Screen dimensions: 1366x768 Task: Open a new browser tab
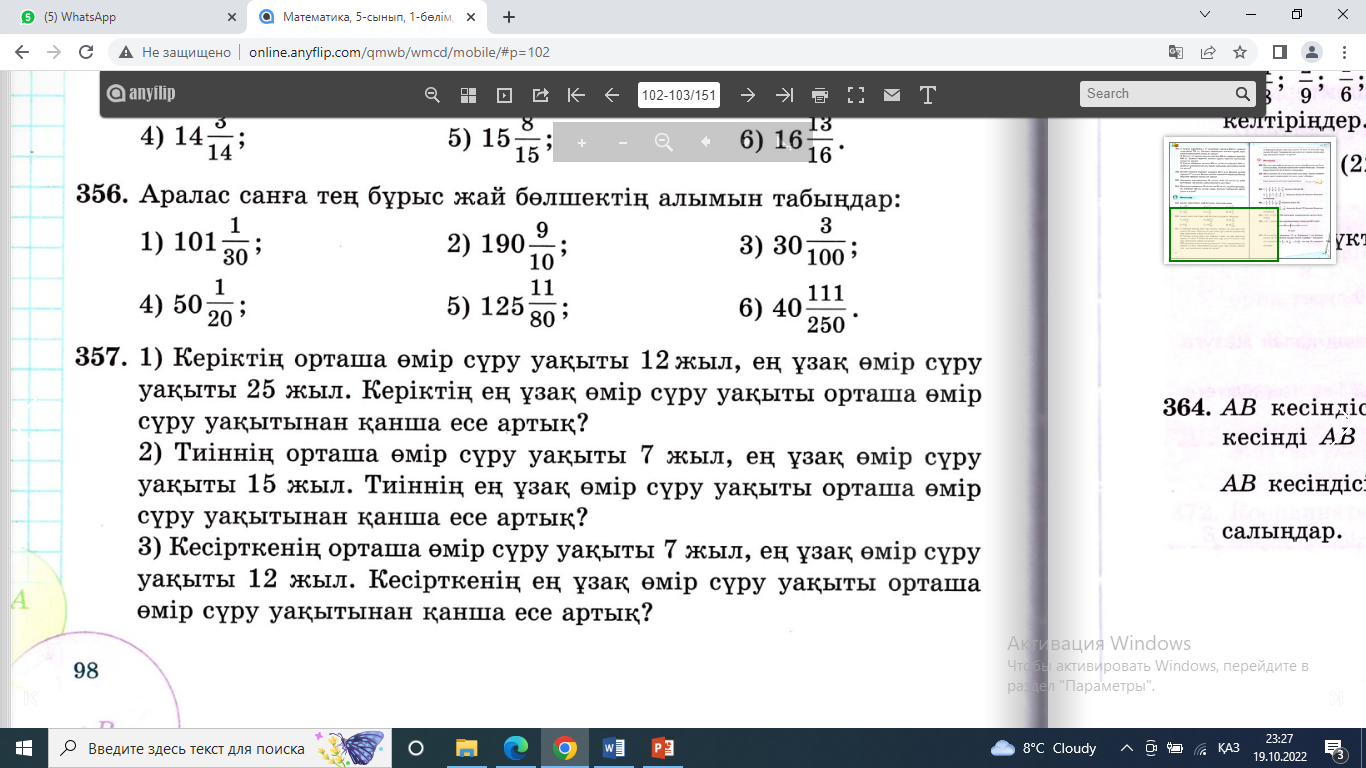pyautogui.click(x=509, y=17)
